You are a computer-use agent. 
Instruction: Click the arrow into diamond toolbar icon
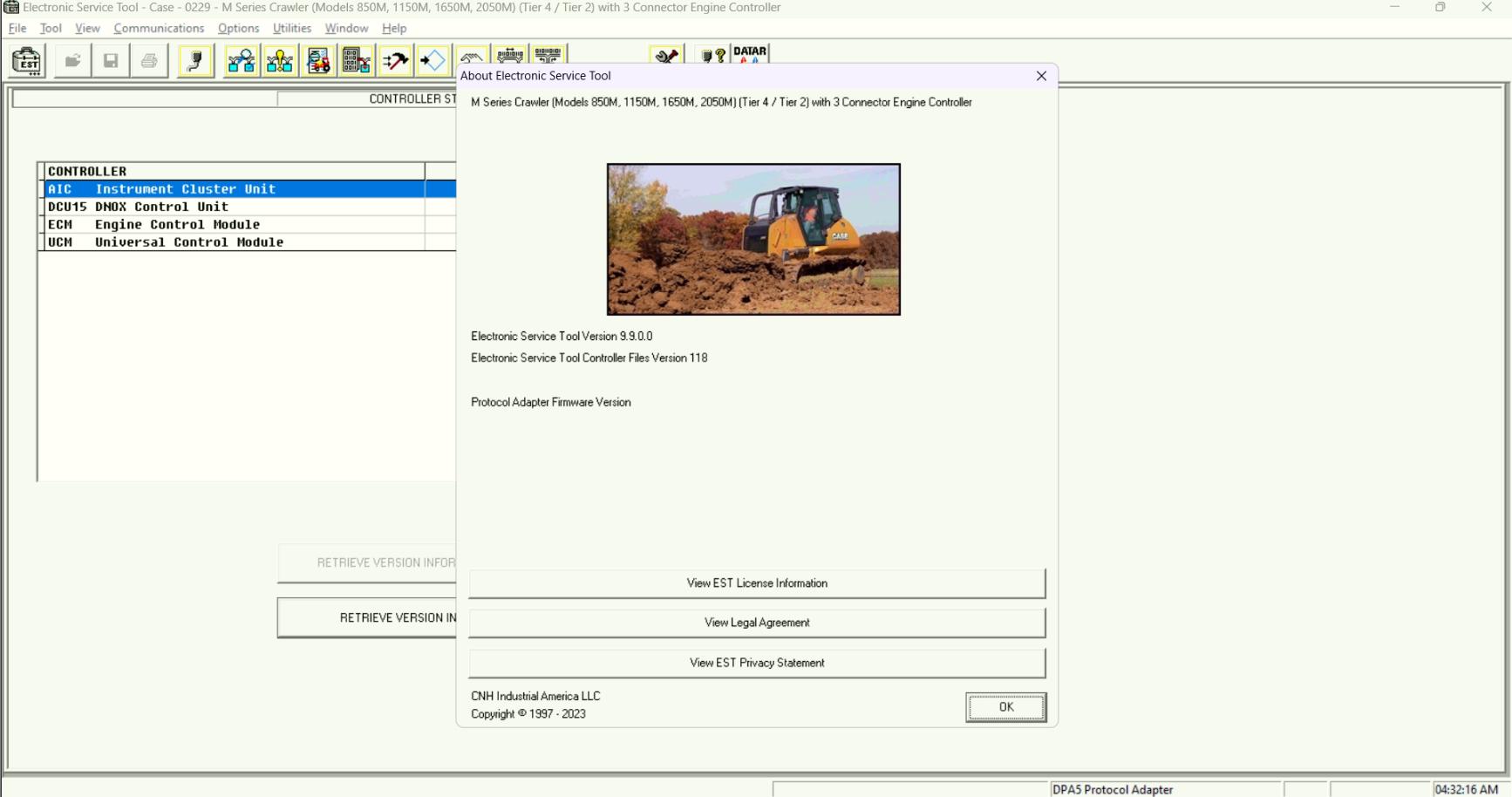[433, 61]
